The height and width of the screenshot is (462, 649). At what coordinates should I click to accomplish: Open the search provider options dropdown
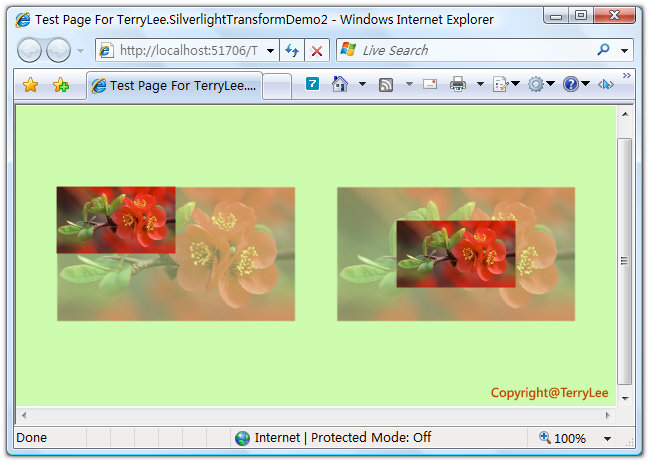click(625, 51)
